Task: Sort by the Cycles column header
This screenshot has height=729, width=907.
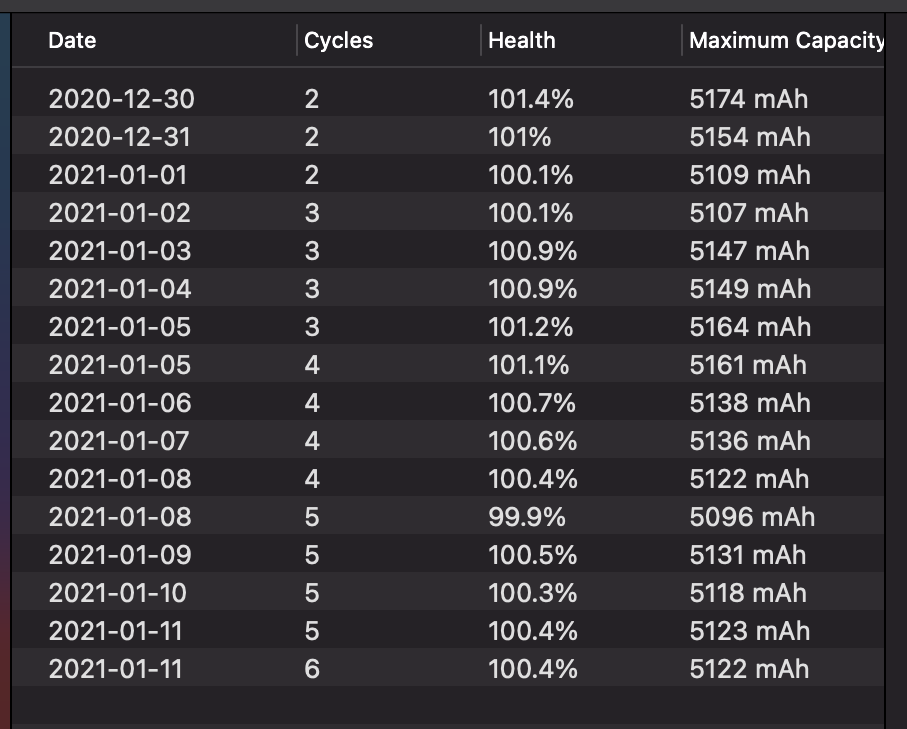Action: coord(338,41)
